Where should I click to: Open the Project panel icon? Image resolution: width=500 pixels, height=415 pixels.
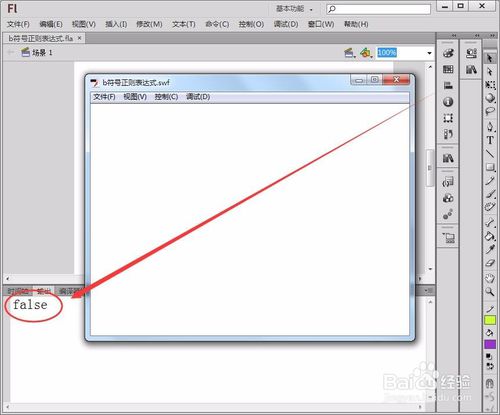[x=449, y=238]
